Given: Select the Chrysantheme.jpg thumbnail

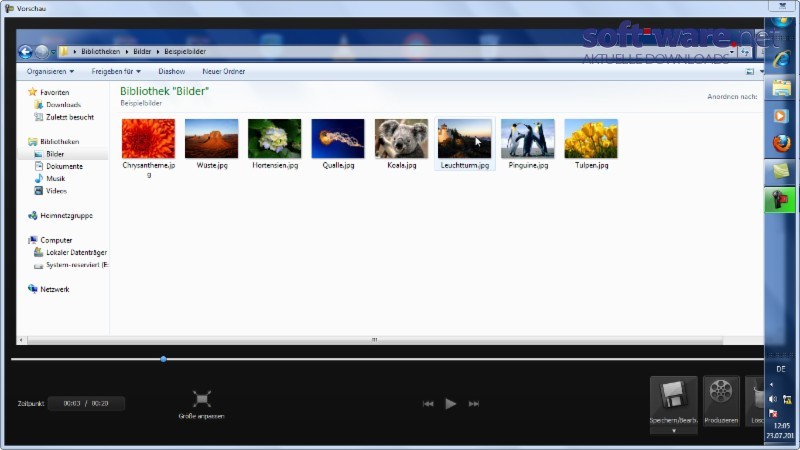Looking at the screenshot, I should point(148,139).
